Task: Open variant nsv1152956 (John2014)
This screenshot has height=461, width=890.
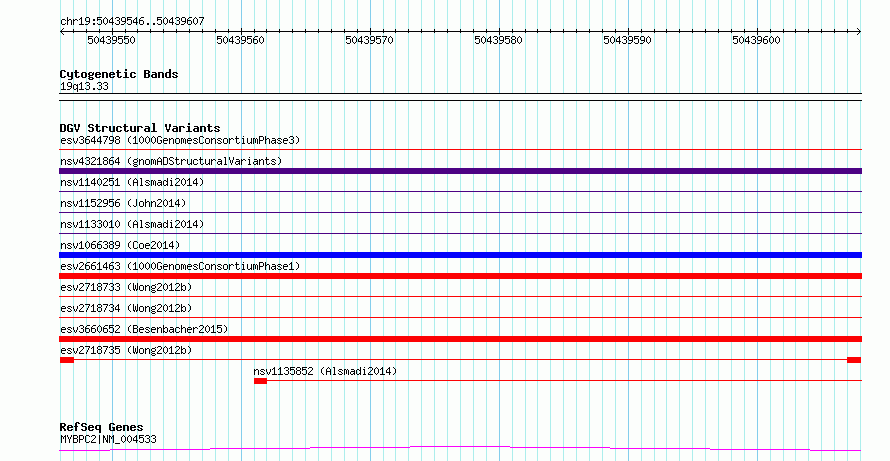Action: click(123, 203)
